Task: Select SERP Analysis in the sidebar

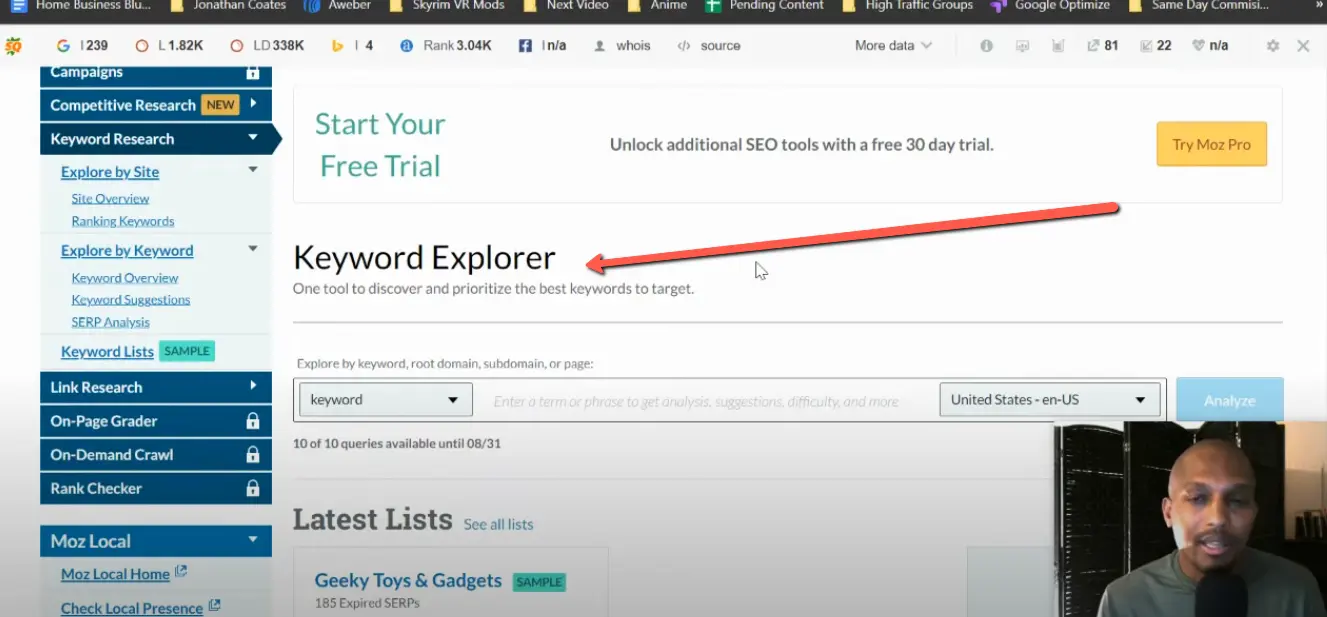Action: coord(110,321)
